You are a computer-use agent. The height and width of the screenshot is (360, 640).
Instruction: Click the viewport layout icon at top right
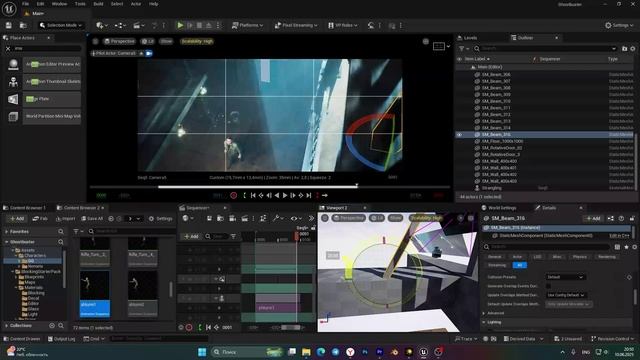pyautogui.click(x=439, y=46)
